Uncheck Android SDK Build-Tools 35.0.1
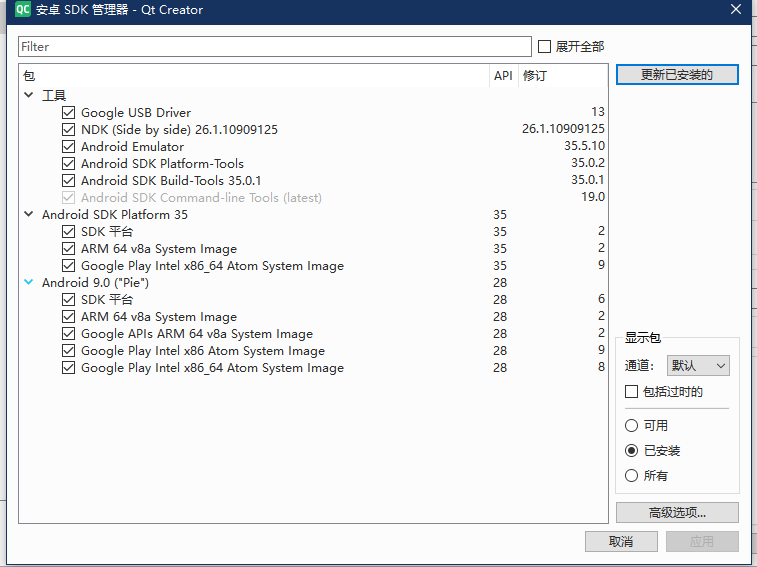757x567 pixels. click(69, 180)
